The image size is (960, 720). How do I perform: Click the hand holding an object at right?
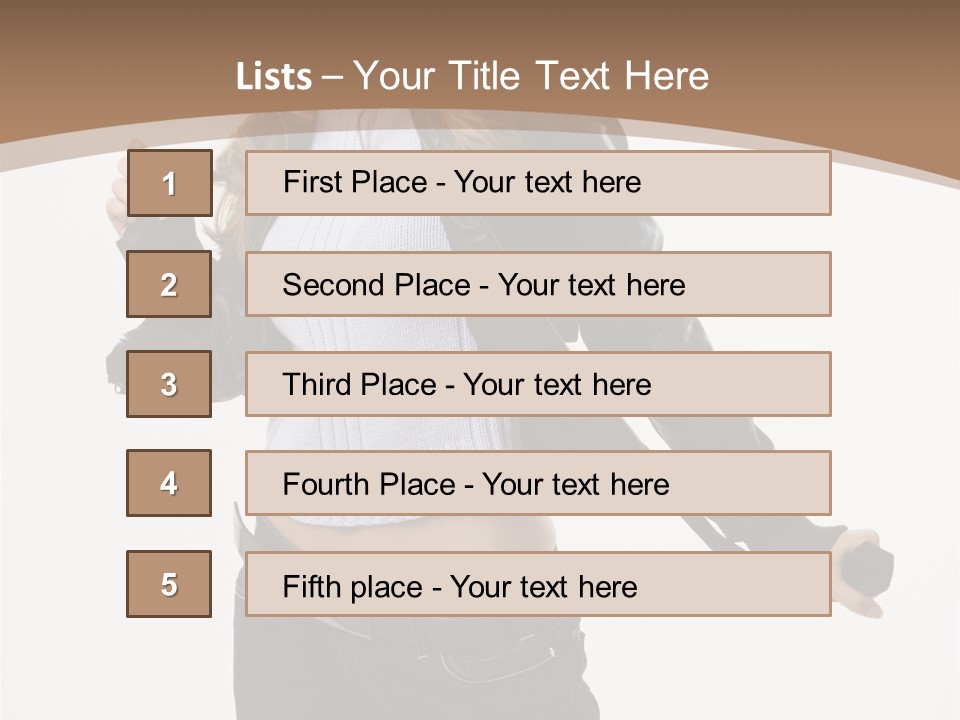[864, 570]
